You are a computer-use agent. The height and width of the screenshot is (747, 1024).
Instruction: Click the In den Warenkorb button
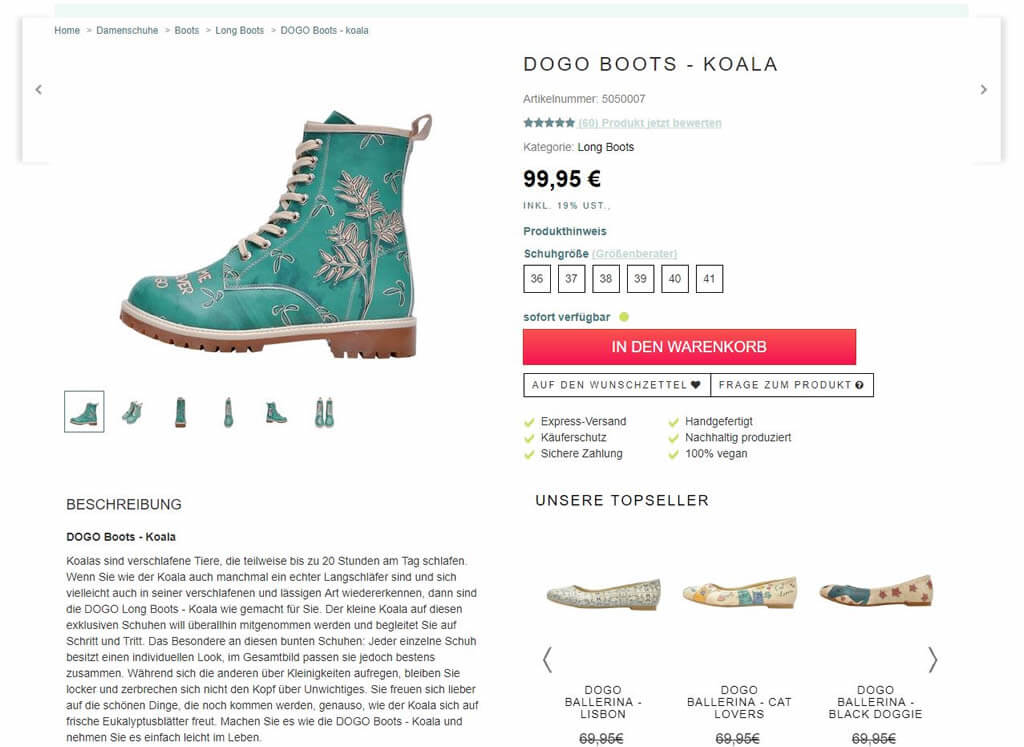(689, 347)
